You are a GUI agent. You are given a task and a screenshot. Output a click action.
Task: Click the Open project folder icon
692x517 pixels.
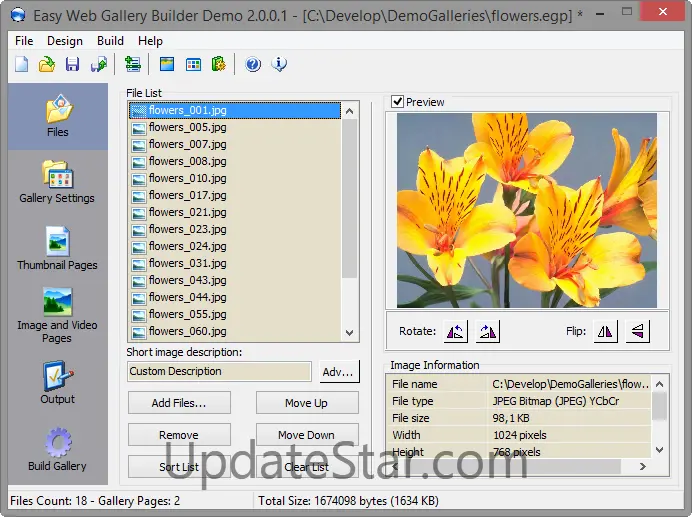point(46,65)
